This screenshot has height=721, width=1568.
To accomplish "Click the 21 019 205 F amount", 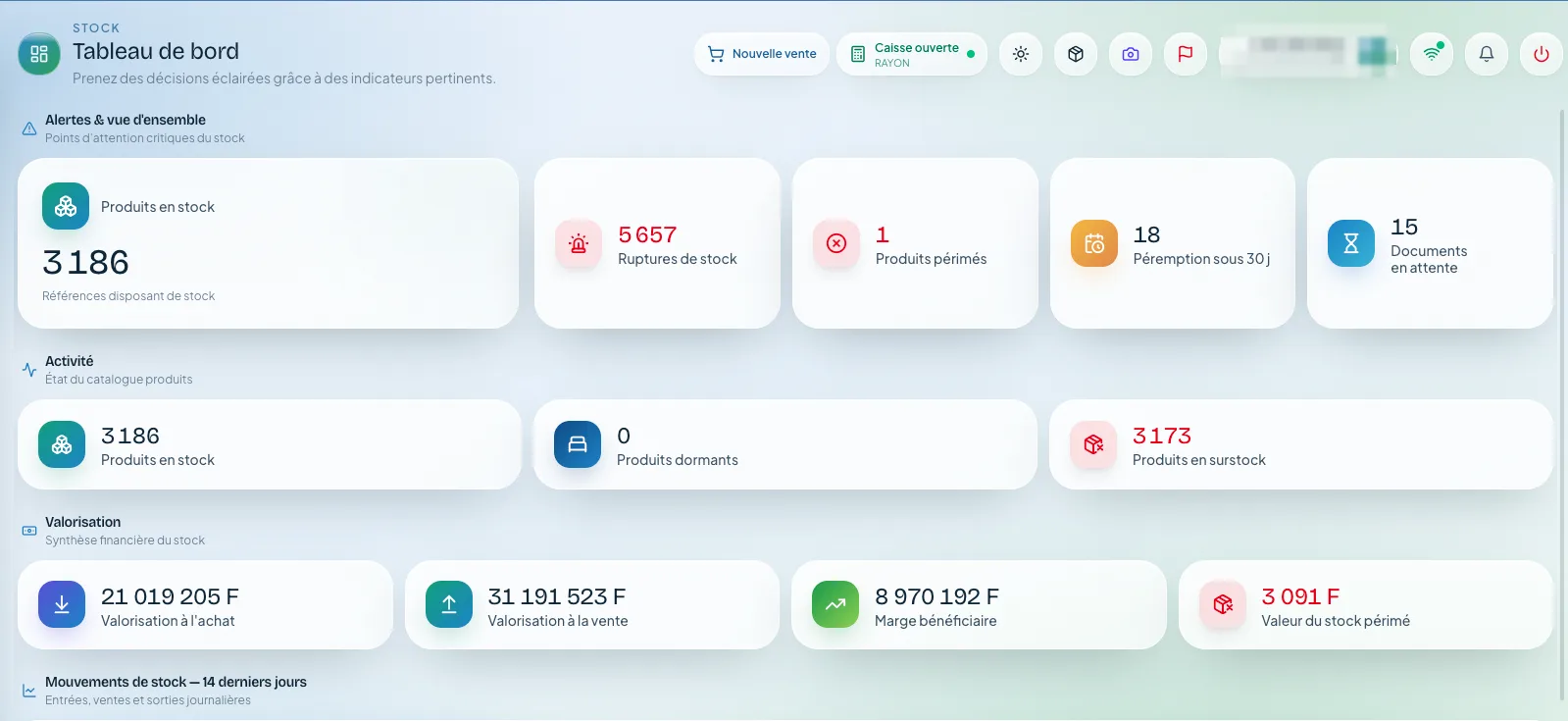I will 170,596.
